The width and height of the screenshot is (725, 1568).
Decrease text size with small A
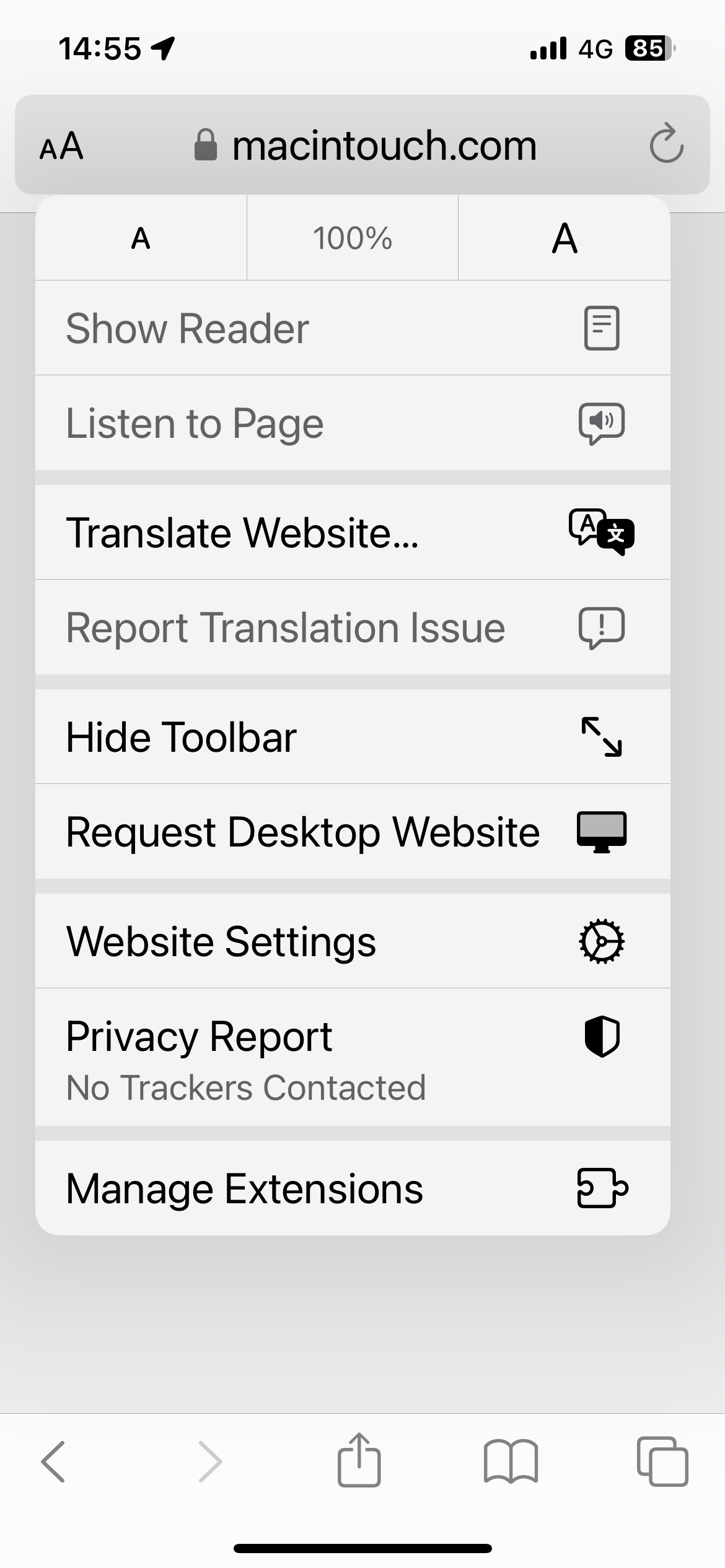[141, 238]
